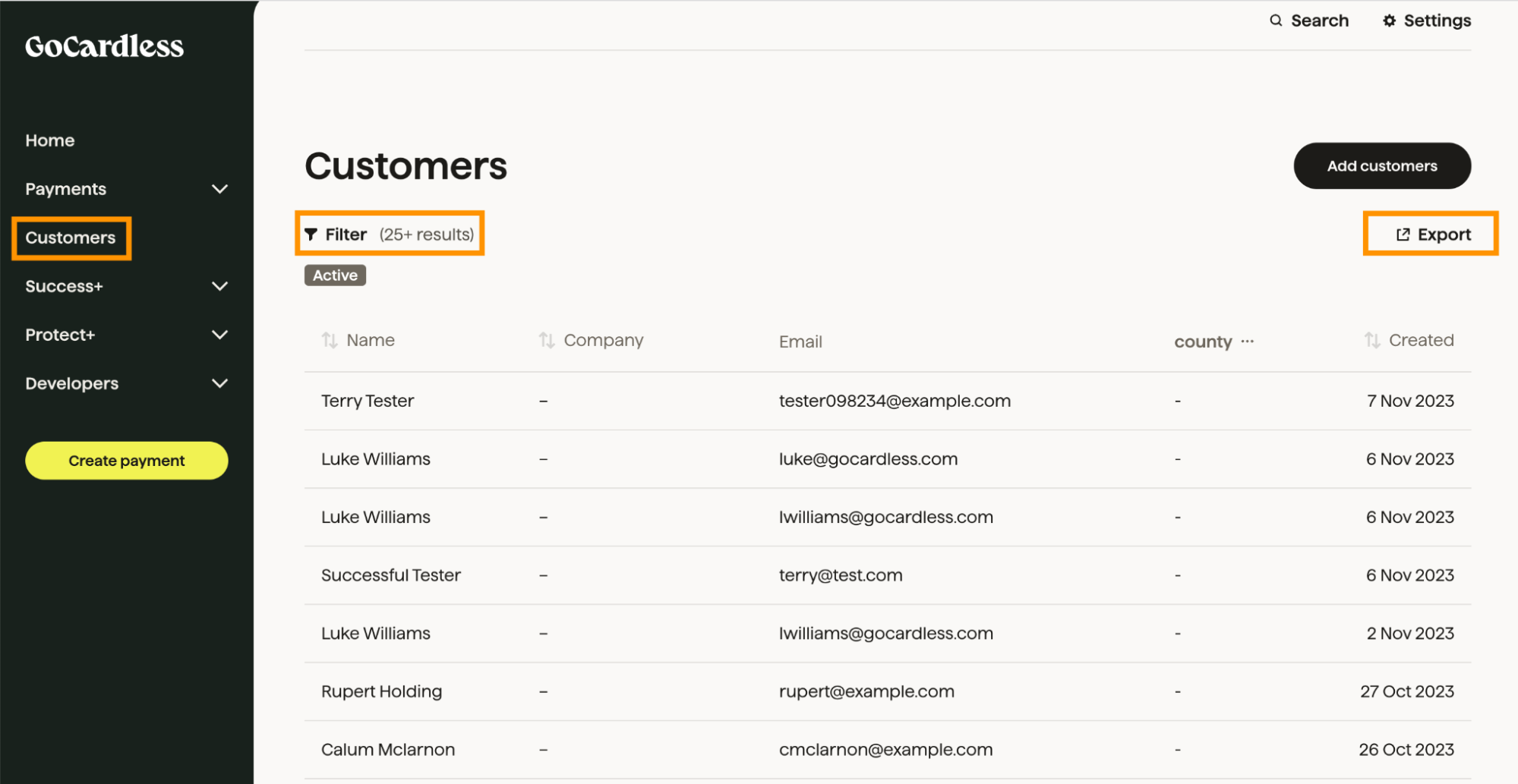The height and width of the screenshot is (784, 1518).
Task: Click the GoCardless logo
Action: [x=104, y=46]
